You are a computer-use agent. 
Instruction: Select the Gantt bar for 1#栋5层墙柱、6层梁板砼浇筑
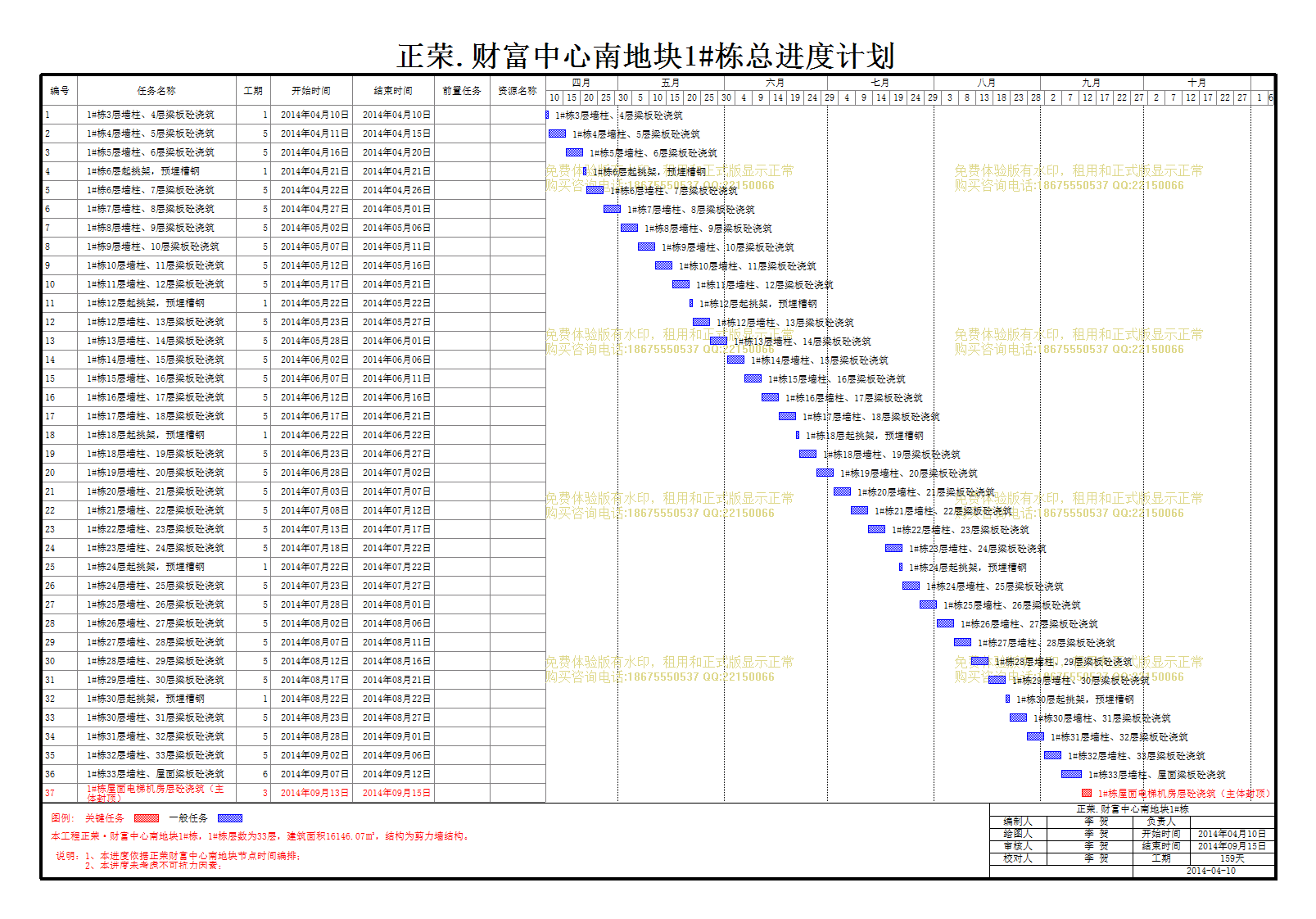pos(574,152)
